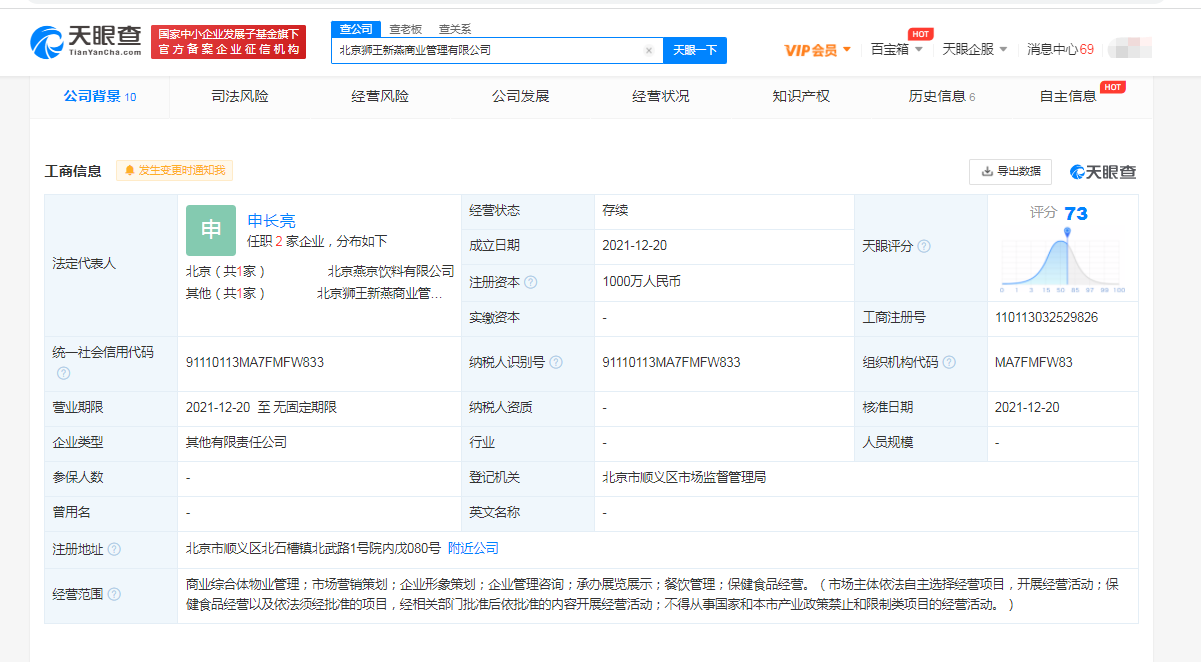The width and height of the screenshot is (1201, 662).
Task: Click help icon next to 注册地址
Action: (114, 549)
